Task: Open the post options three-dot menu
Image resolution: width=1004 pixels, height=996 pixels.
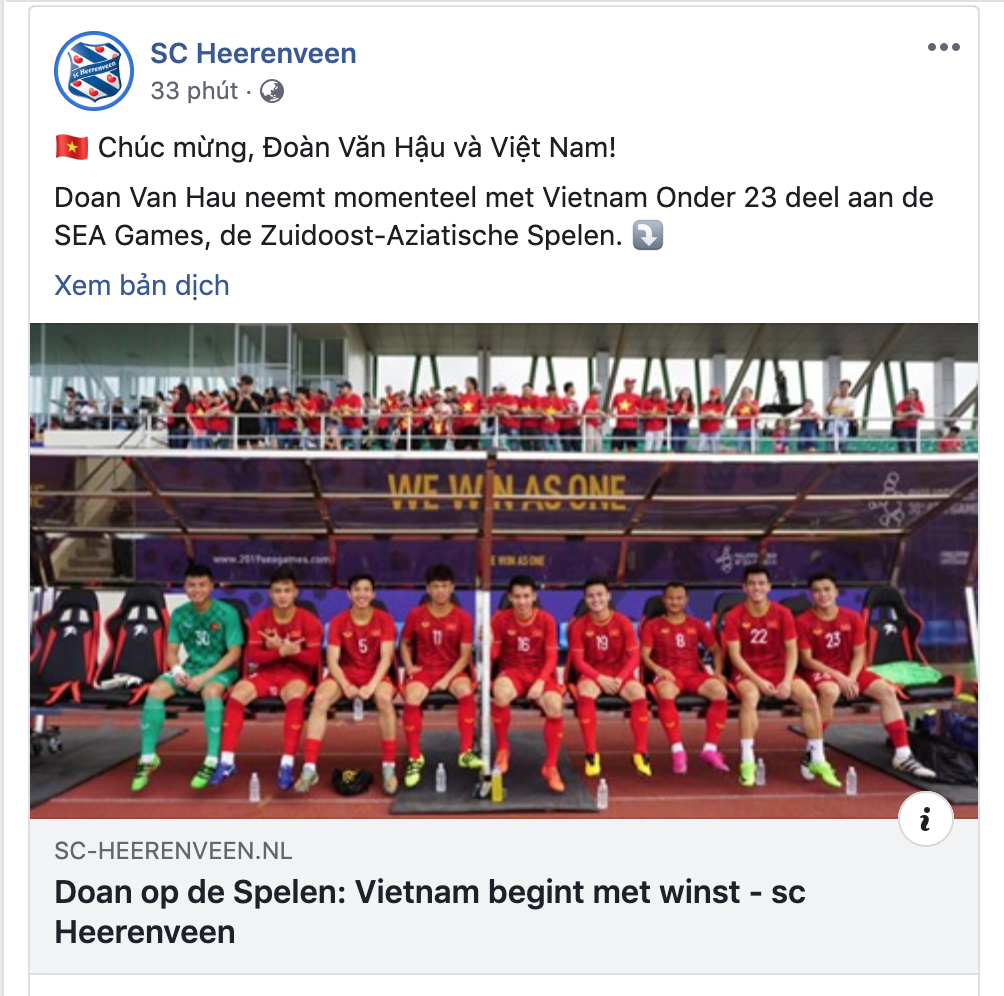Action: [x=944, y=47]
